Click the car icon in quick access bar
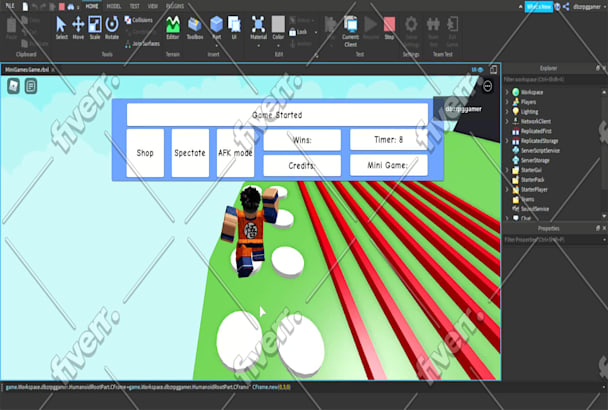Image resolution: width=608 pixels, height=410 pixels. pyautogui.click(x=71, y=7)
